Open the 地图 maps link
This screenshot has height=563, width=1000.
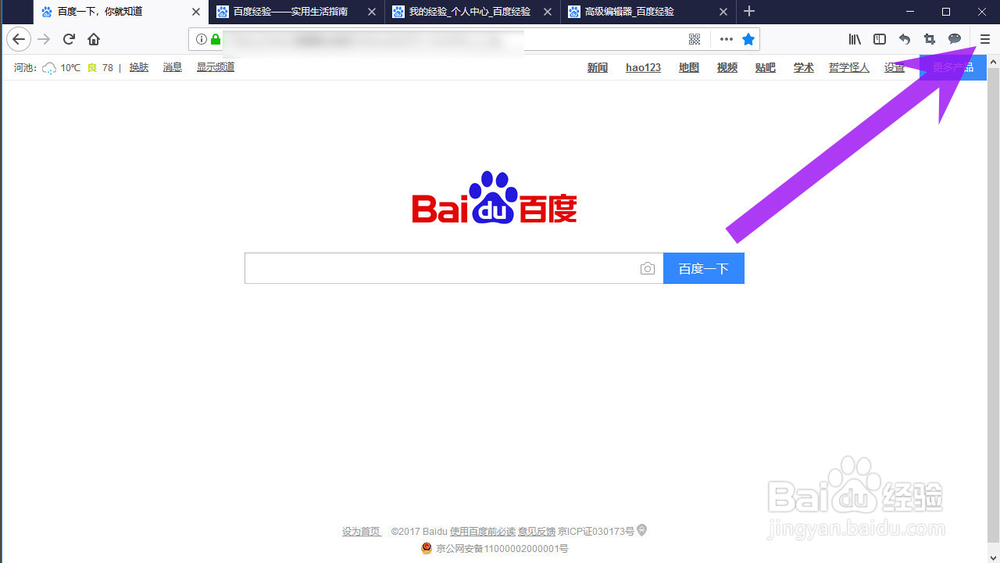click(x=689, y=68)
